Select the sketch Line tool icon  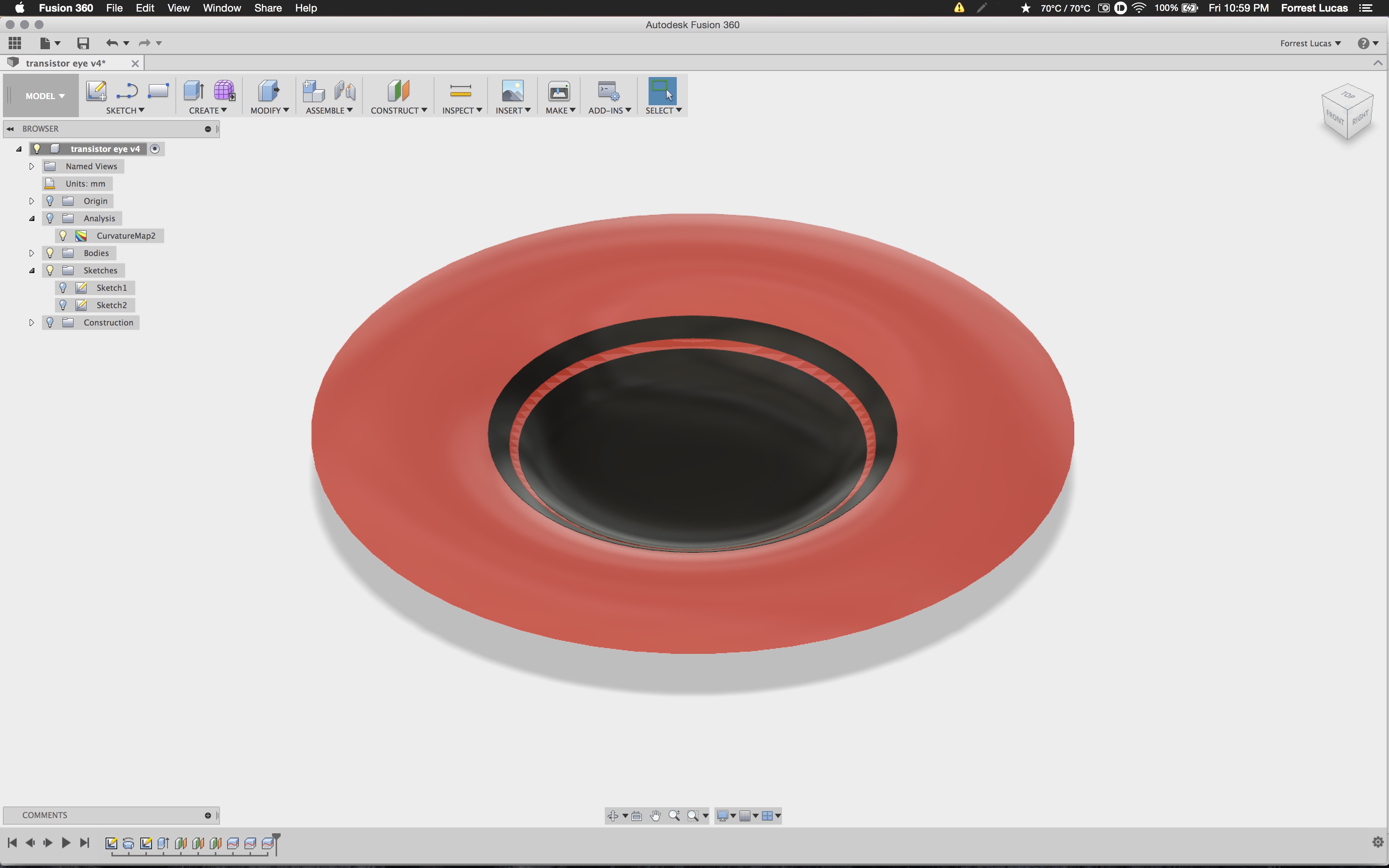tap(127, 91)
